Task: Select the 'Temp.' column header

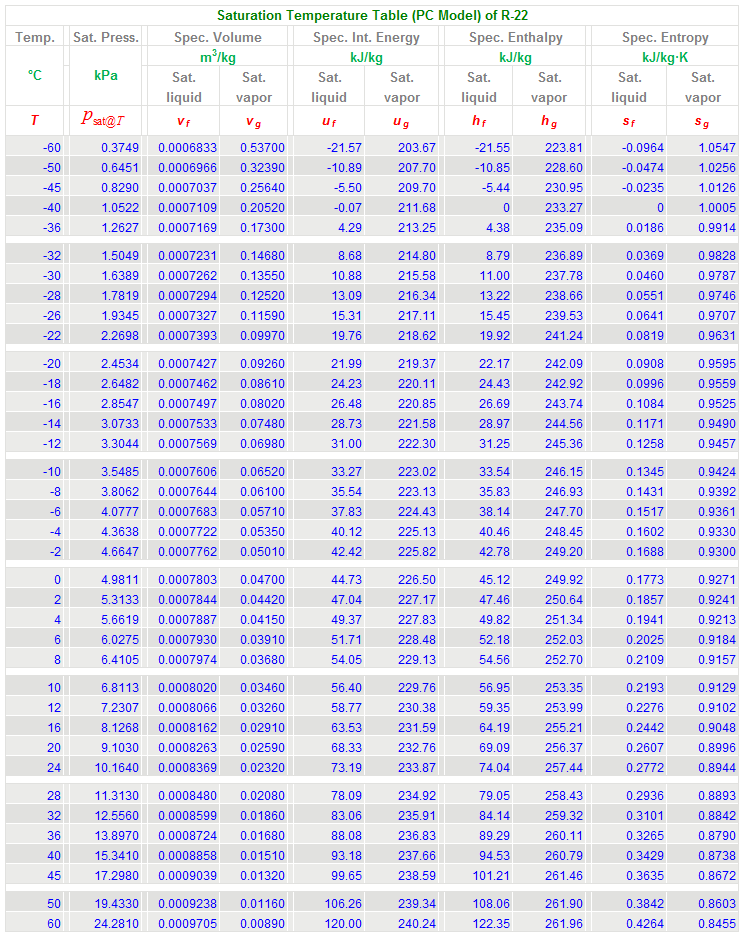Action: 35,37
